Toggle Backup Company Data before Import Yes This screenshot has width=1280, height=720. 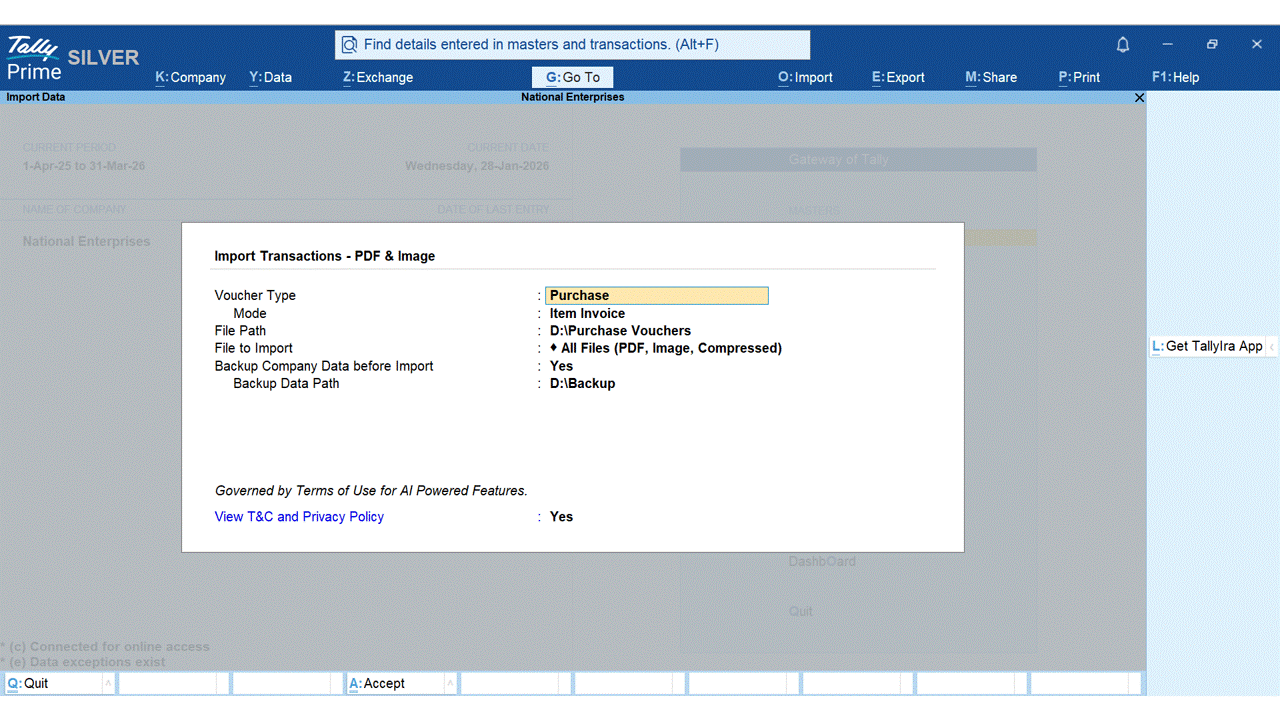(x=561, y=366)
